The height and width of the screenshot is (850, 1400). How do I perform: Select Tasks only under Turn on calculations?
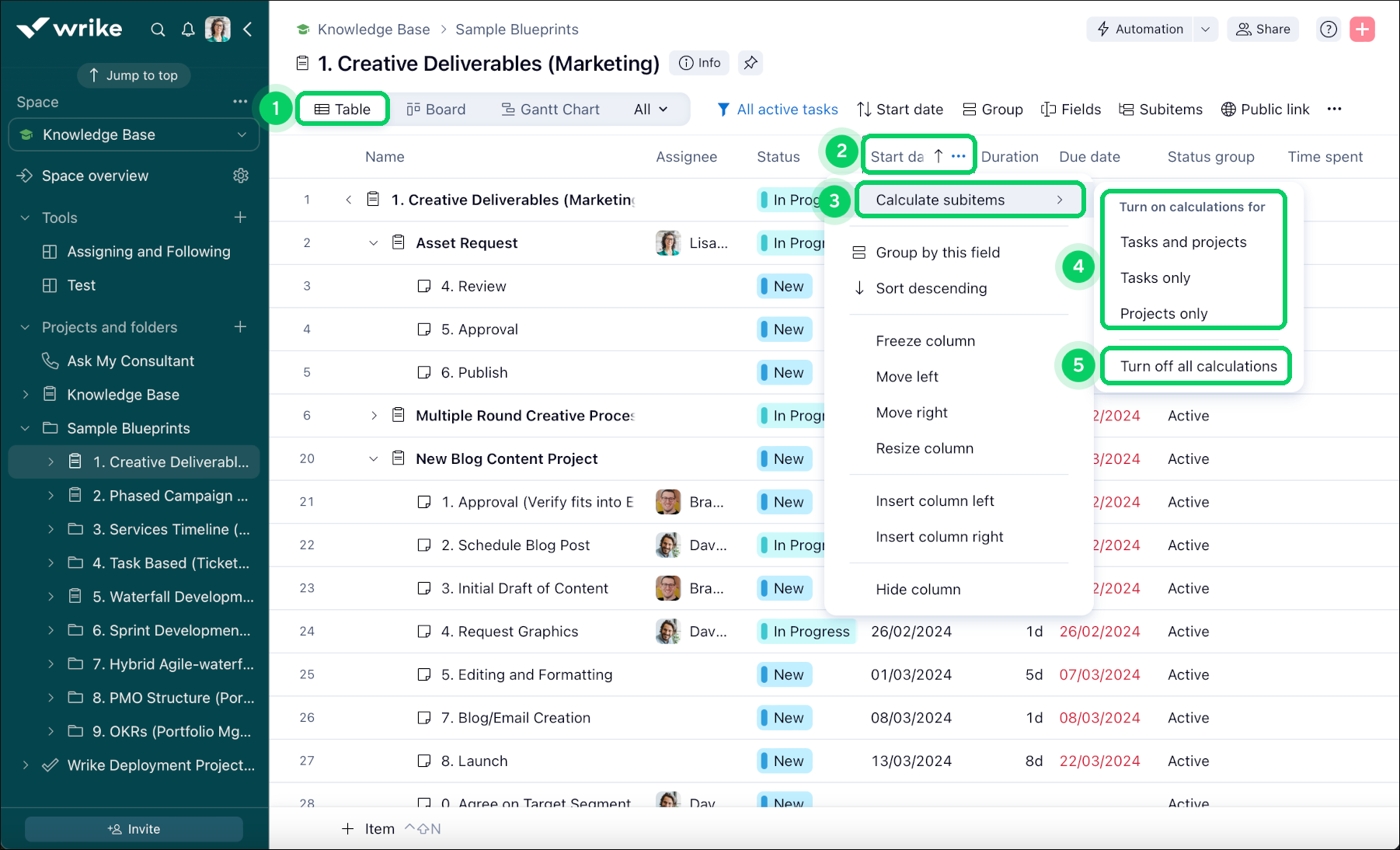click(x=1155, y=277)
